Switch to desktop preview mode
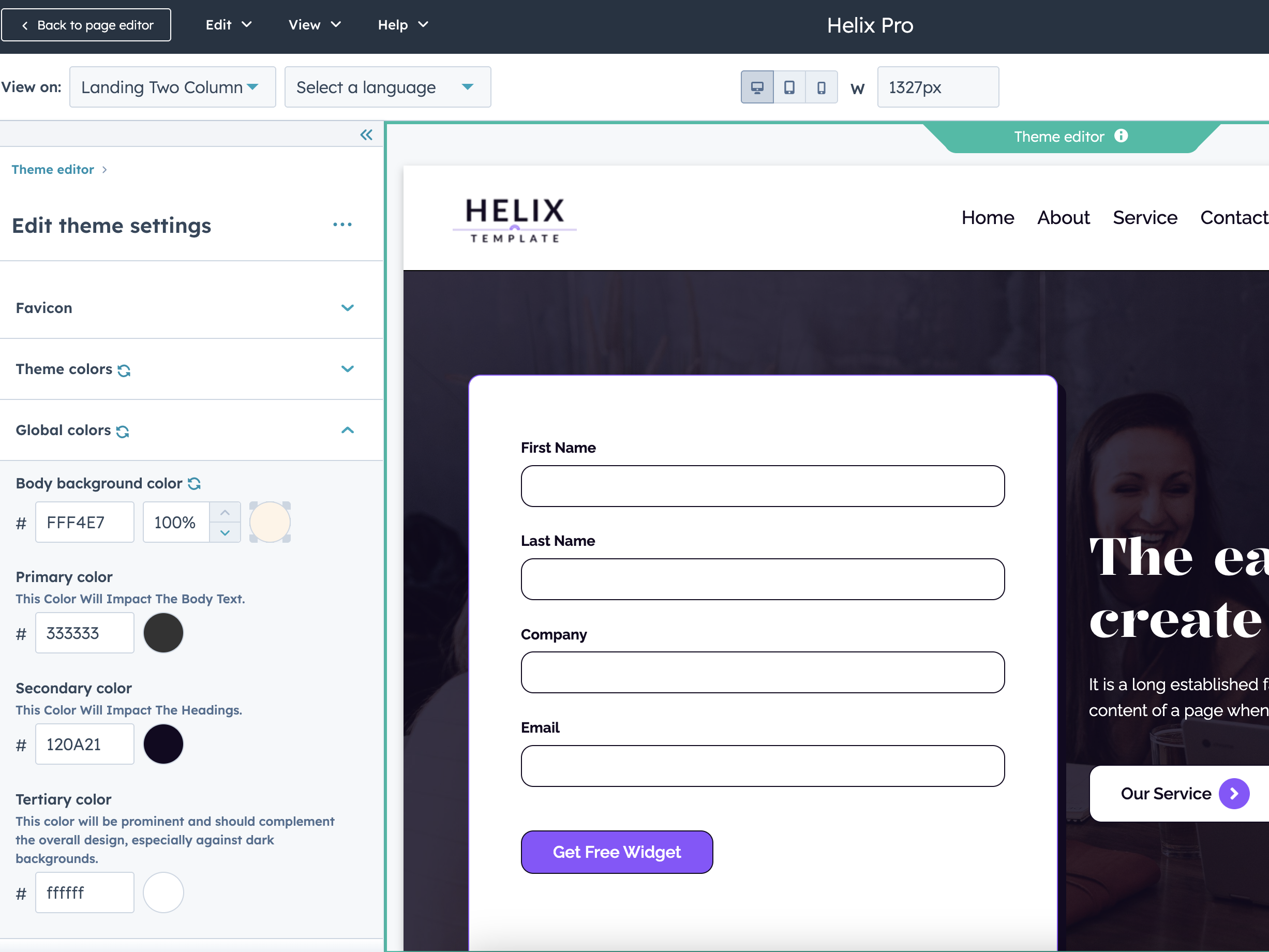1269x952 pixels. (x=757, y=86)
